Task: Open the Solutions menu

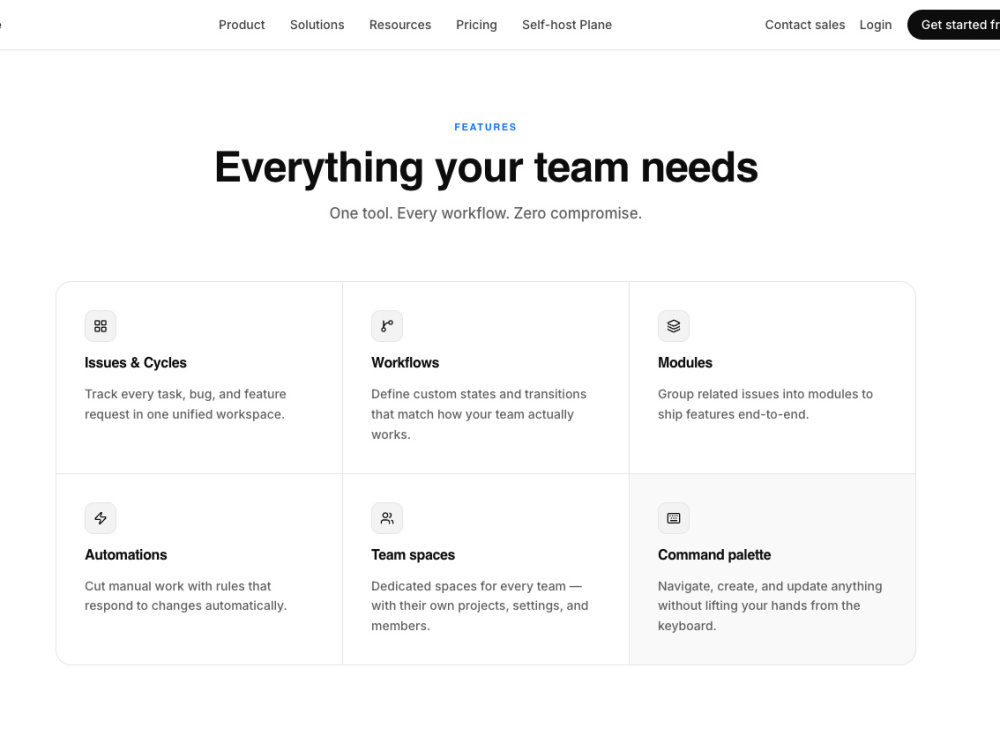Action: pyautogui.click(x=317, y=25)
